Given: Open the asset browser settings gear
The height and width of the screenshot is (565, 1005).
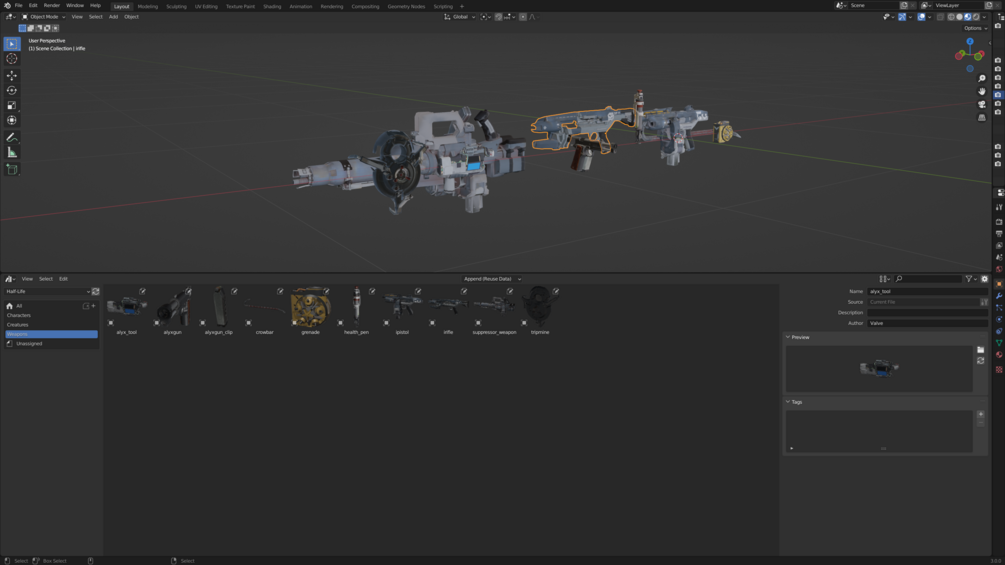Looking at the screenshot, I should 985,279.
